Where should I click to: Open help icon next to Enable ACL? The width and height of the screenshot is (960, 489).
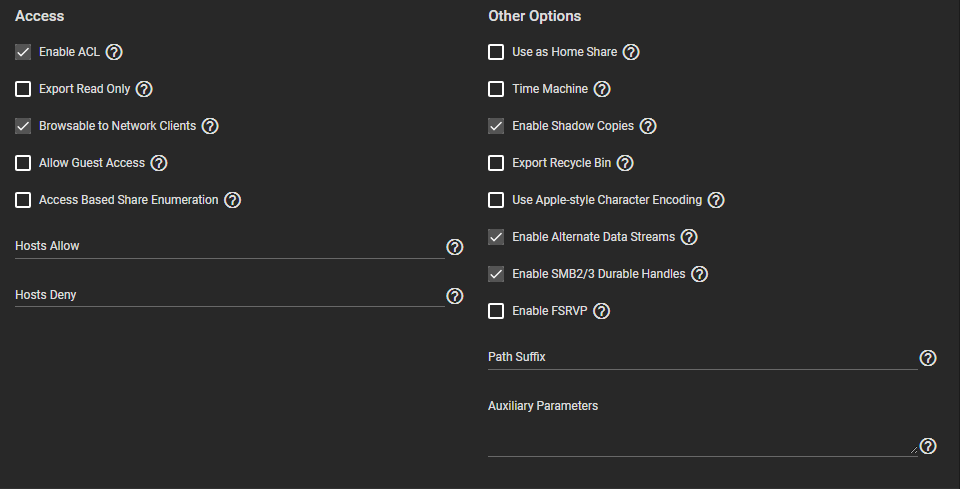coord(114,52)
